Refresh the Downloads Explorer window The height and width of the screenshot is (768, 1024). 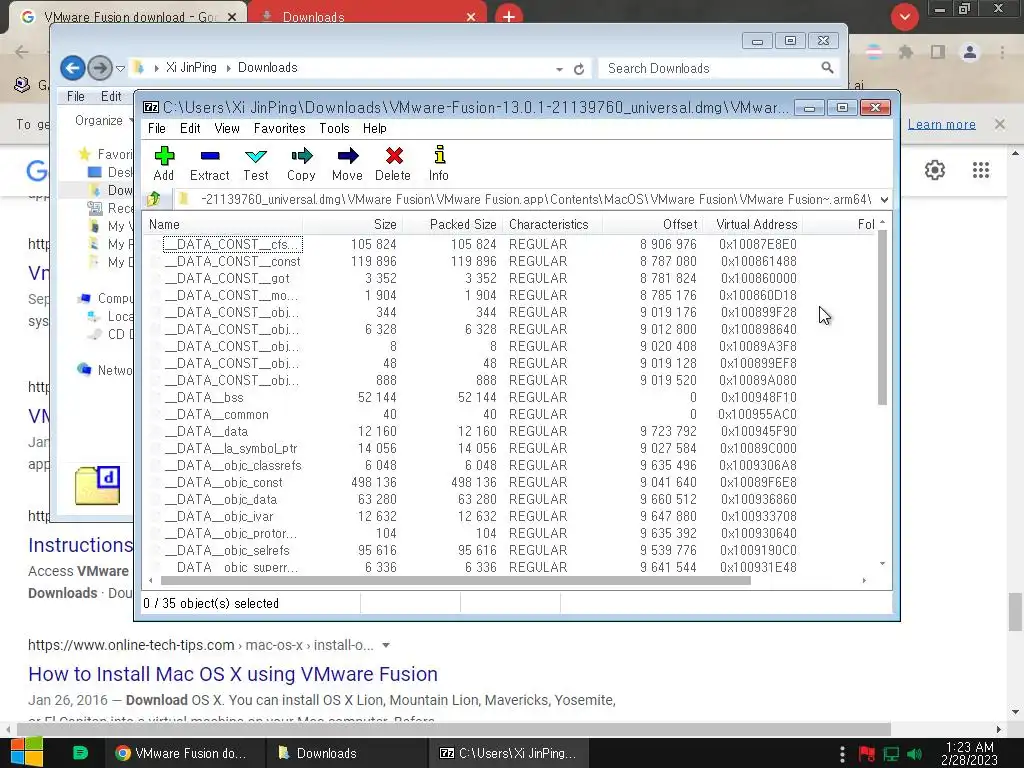point(579,69)
